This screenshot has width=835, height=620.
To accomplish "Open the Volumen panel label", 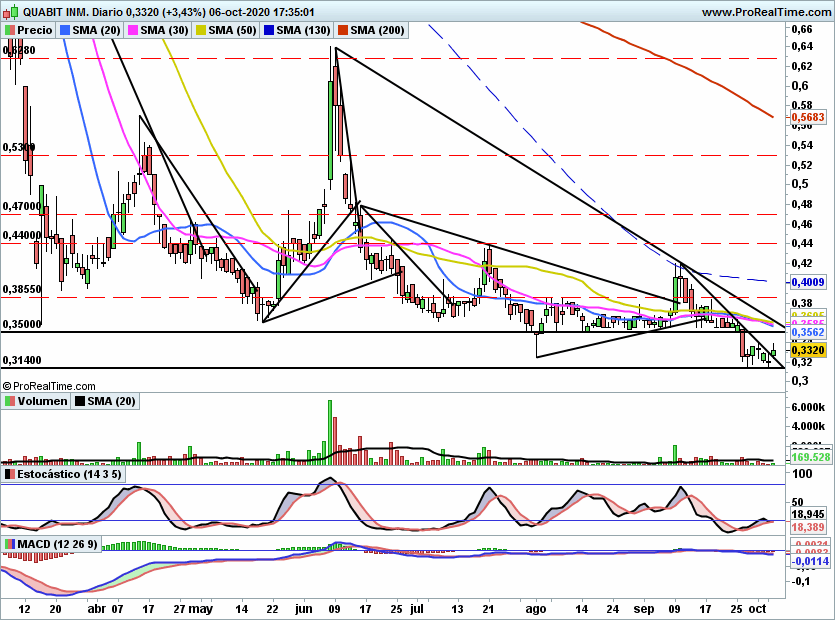I will coord(36,401).
